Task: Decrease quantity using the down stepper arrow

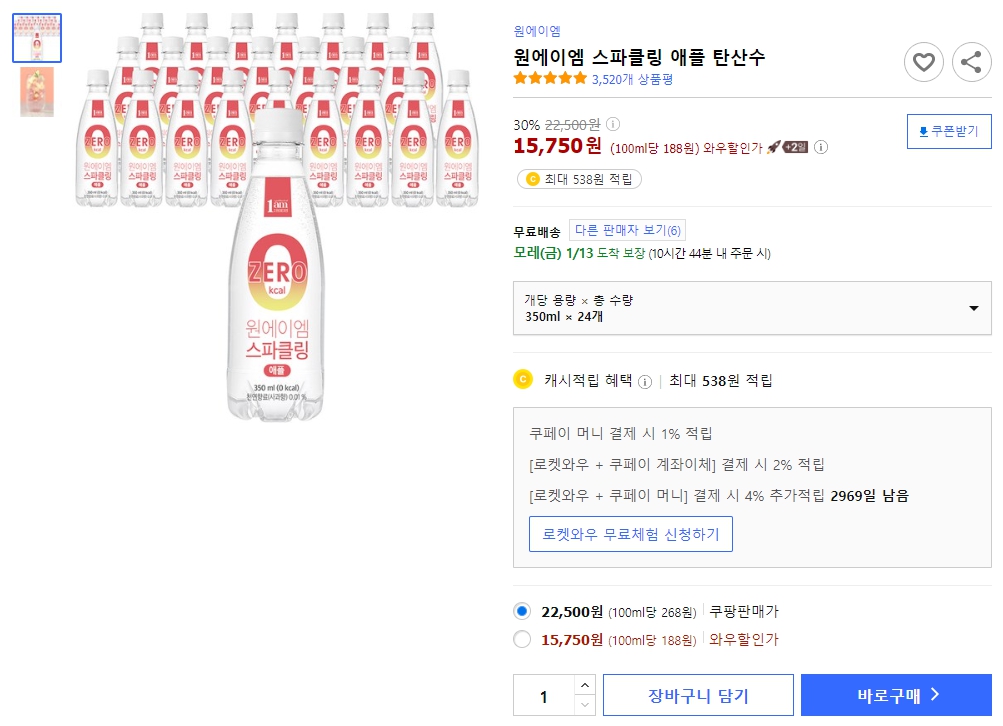Action: pyautogui.click(x=585, y=702)
